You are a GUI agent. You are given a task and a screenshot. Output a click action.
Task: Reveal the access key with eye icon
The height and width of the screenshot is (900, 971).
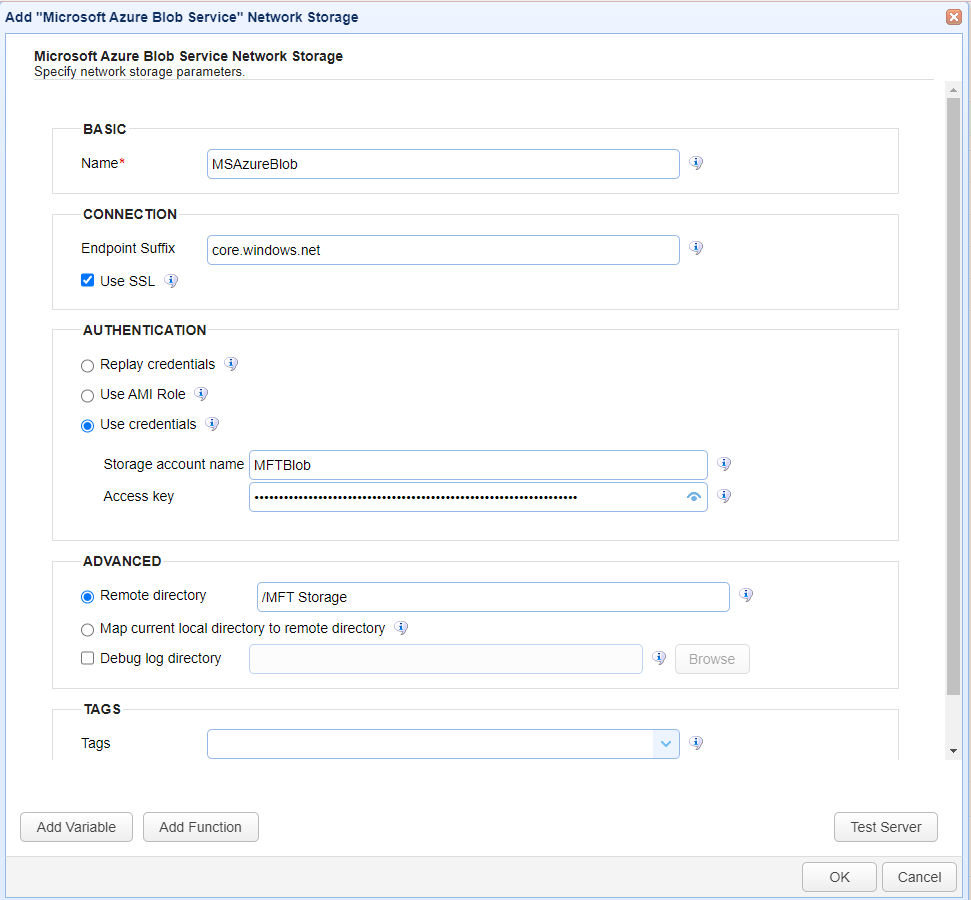point(694,497)
